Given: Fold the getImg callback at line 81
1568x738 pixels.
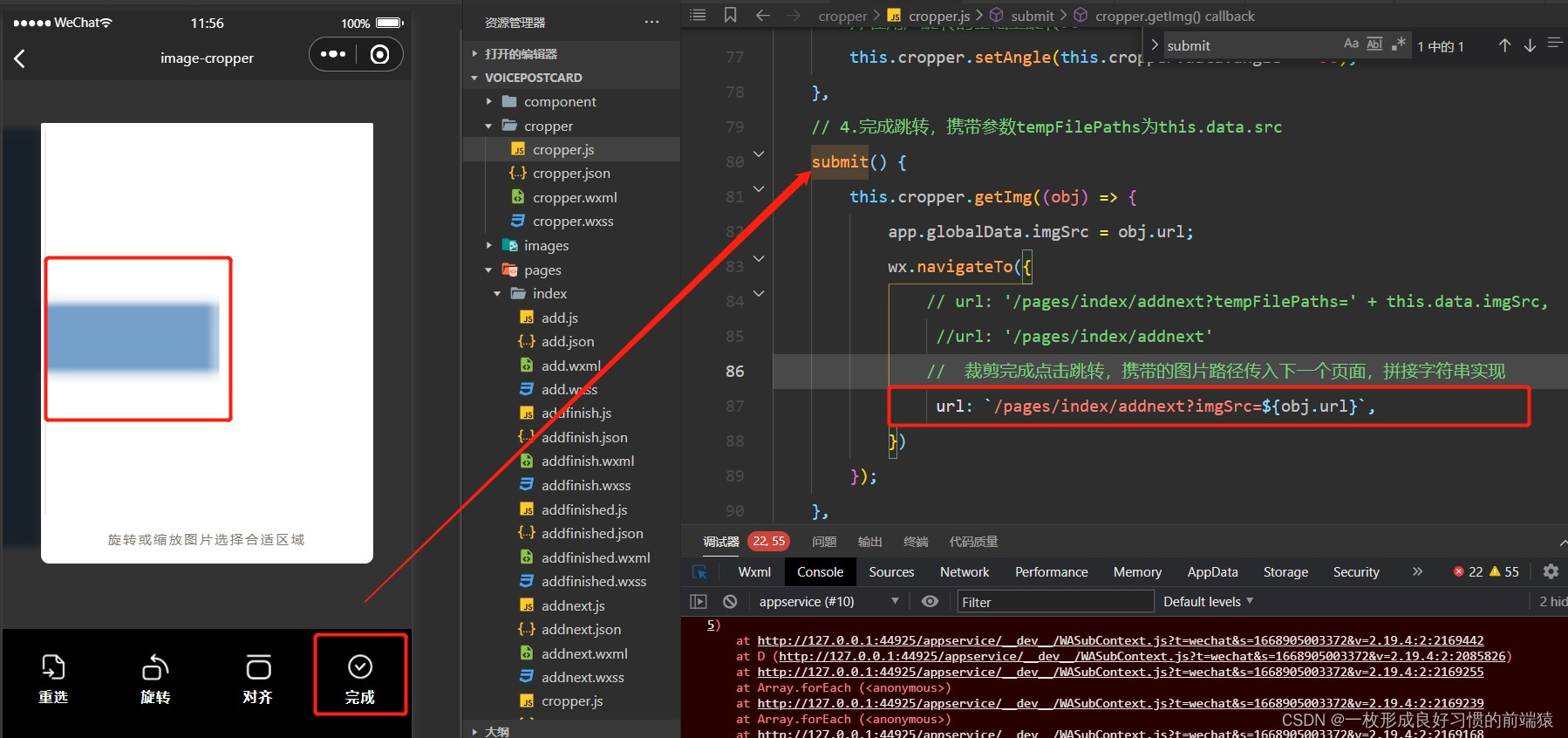Looking at the screenshot, I should (x=759, y=188).
